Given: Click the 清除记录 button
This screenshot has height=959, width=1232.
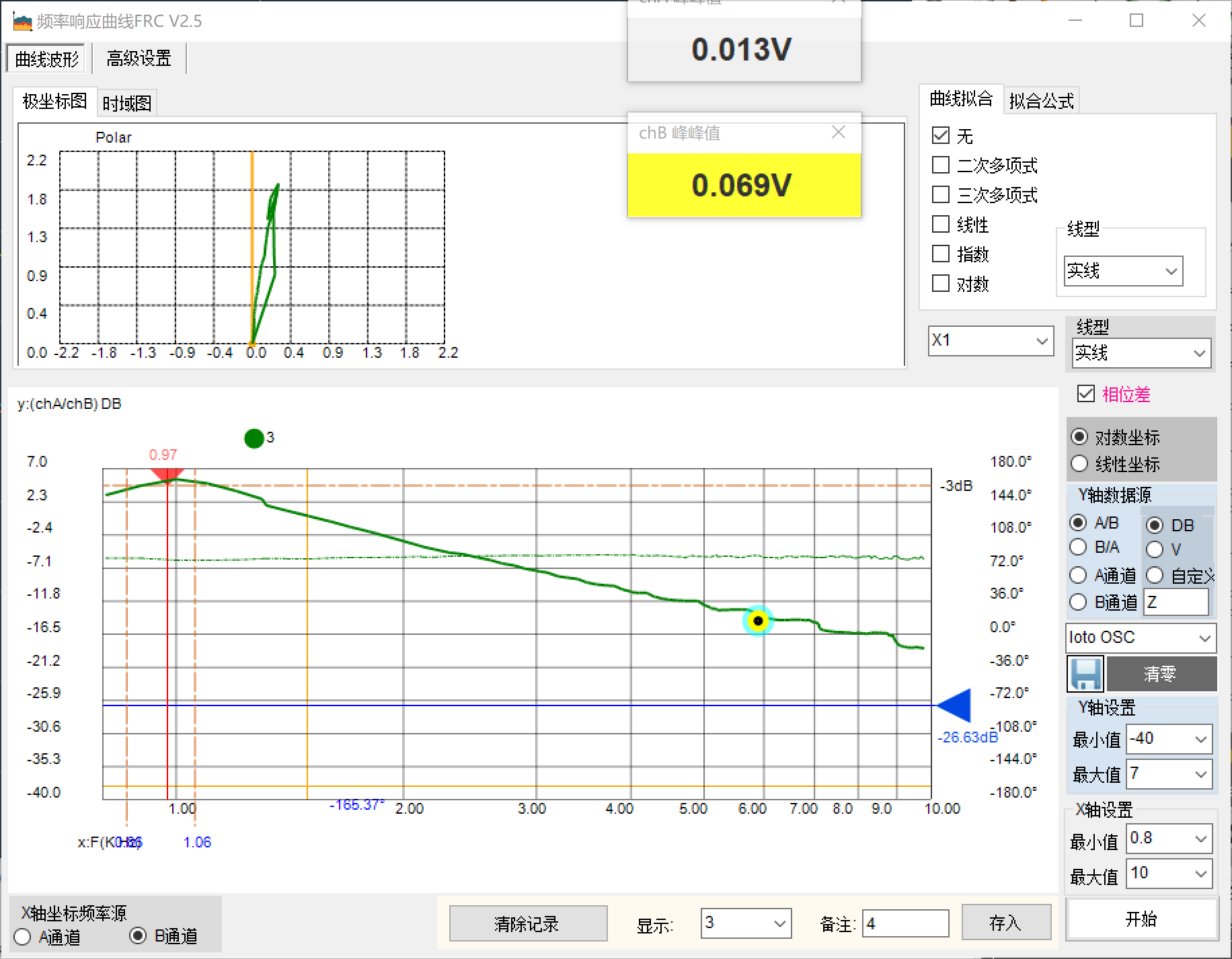Looking at the screenshot, I should point(527,924).
